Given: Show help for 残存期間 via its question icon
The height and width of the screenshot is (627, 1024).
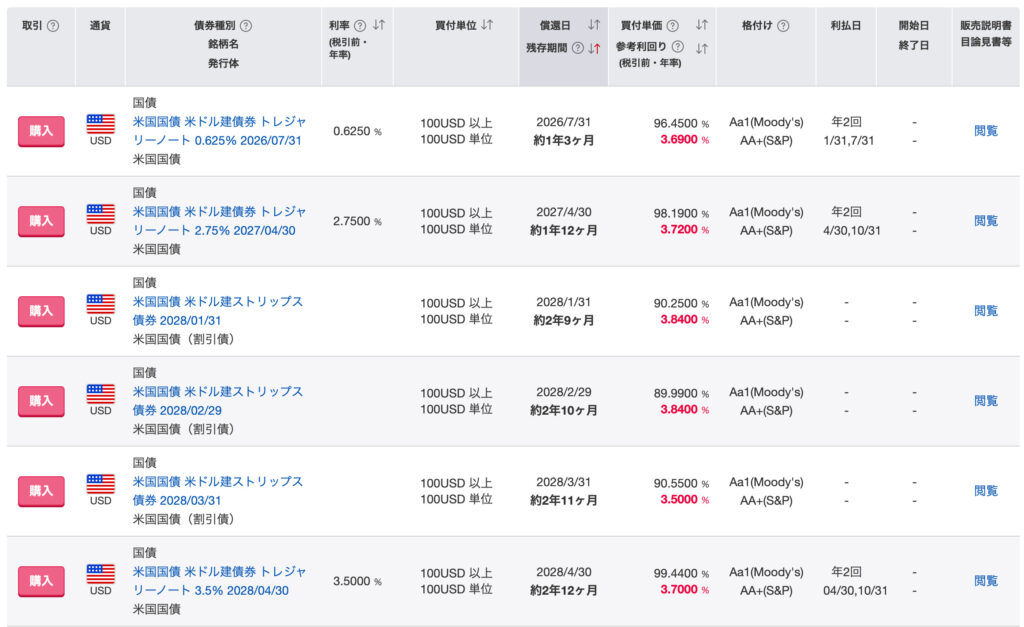Looking at the screenshot, I should [577, 47].
